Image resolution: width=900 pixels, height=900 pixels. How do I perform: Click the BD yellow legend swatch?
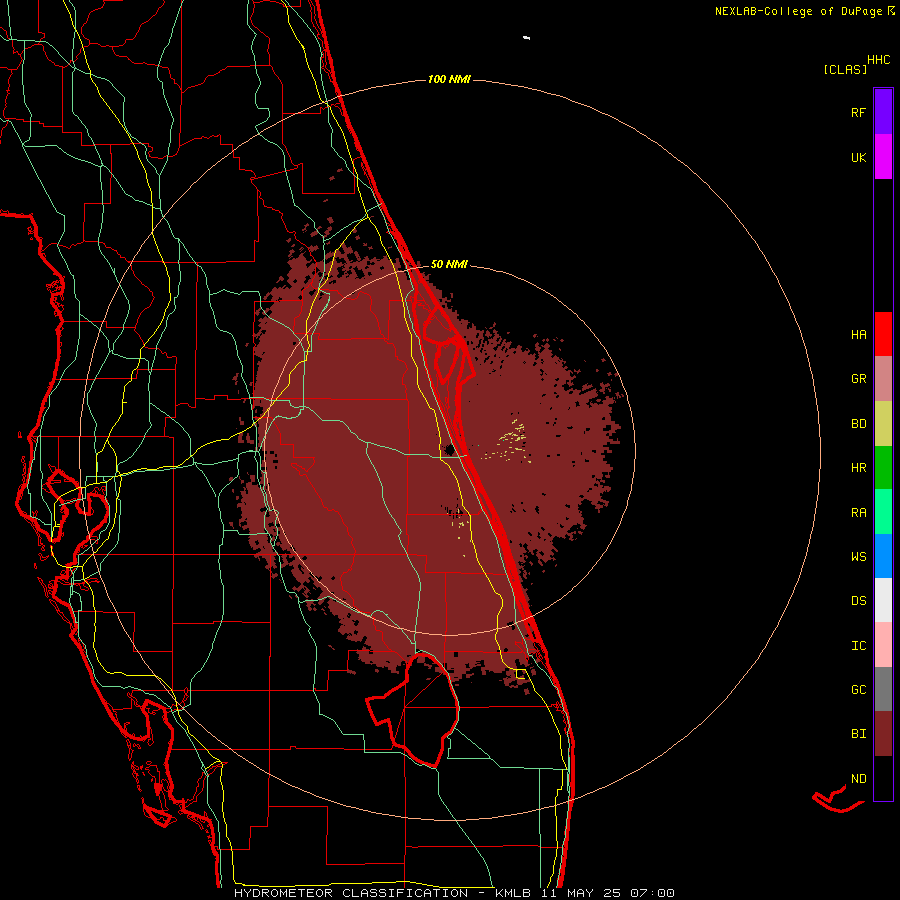(x=883, y=423)
